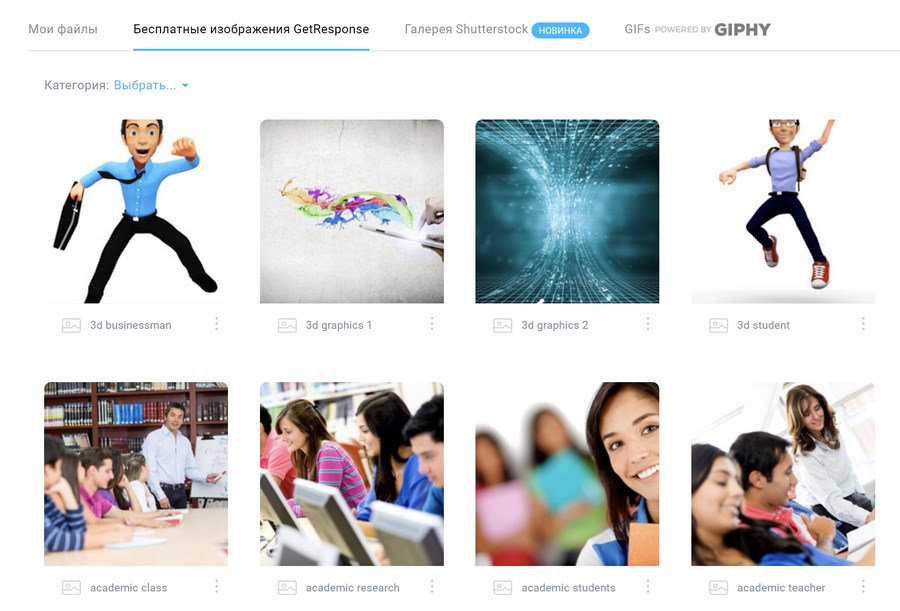Screen dimensions: 900x611
Task: Click image icon beside academic teacher label
Action: pyautogui.click(x=719, y=588)
